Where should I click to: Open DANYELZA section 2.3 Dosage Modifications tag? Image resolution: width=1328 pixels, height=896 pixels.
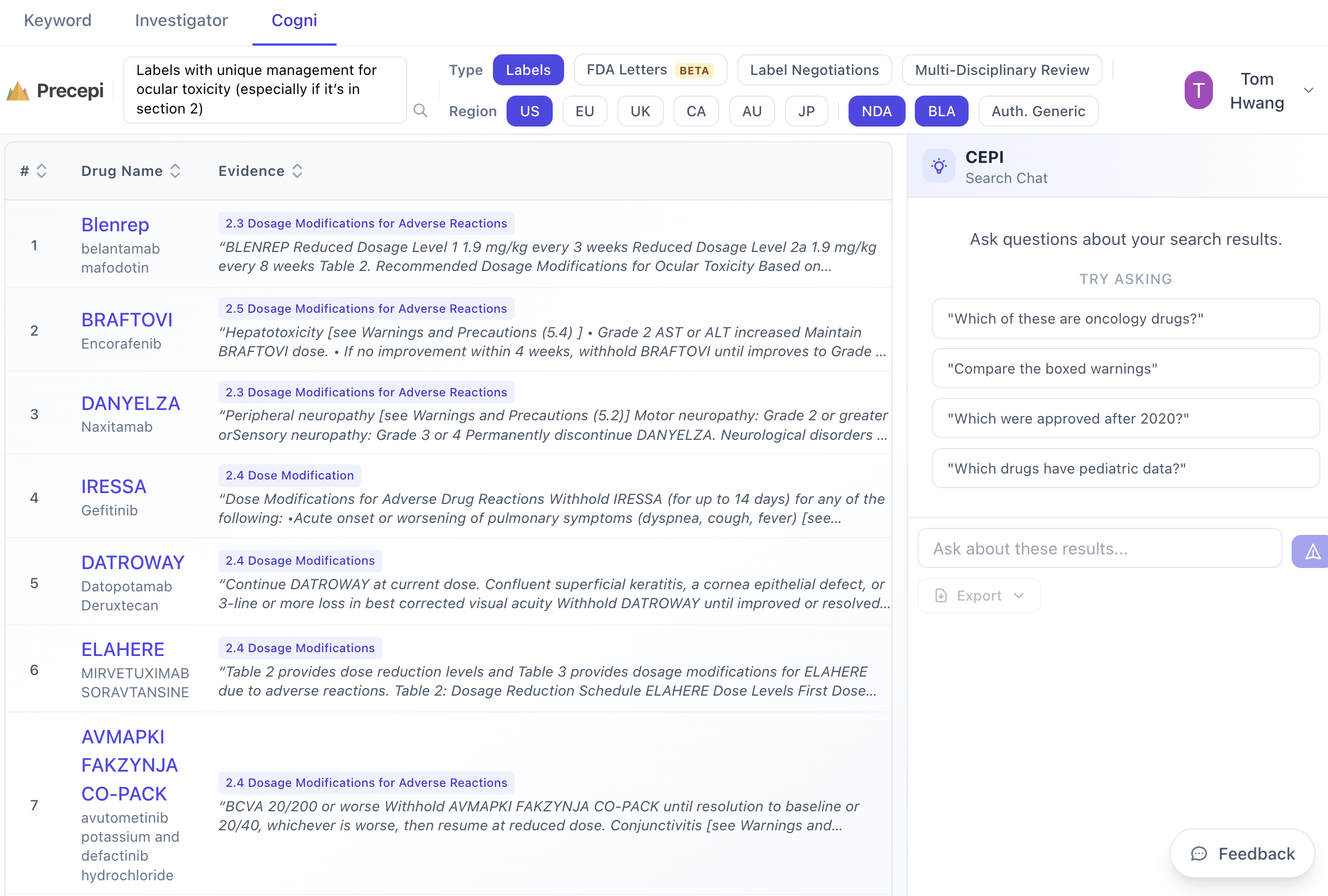366,392
